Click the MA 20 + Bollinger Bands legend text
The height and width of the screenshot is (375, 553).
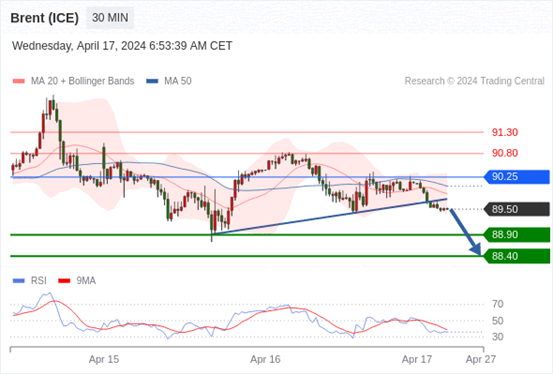83,81
